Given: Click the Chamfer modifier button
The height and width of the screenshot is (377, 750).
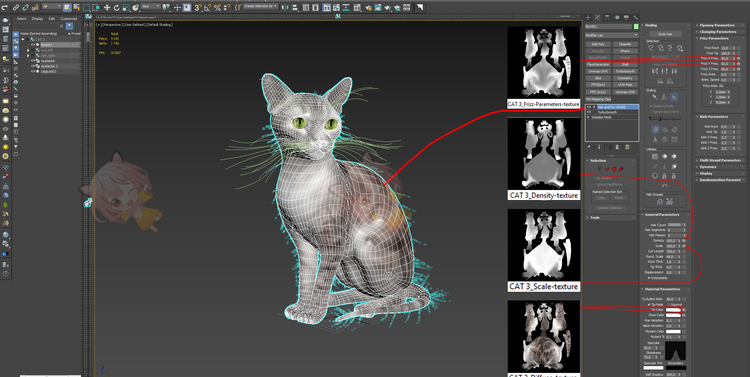Looking at the screenshot, I should pos(625,44).
